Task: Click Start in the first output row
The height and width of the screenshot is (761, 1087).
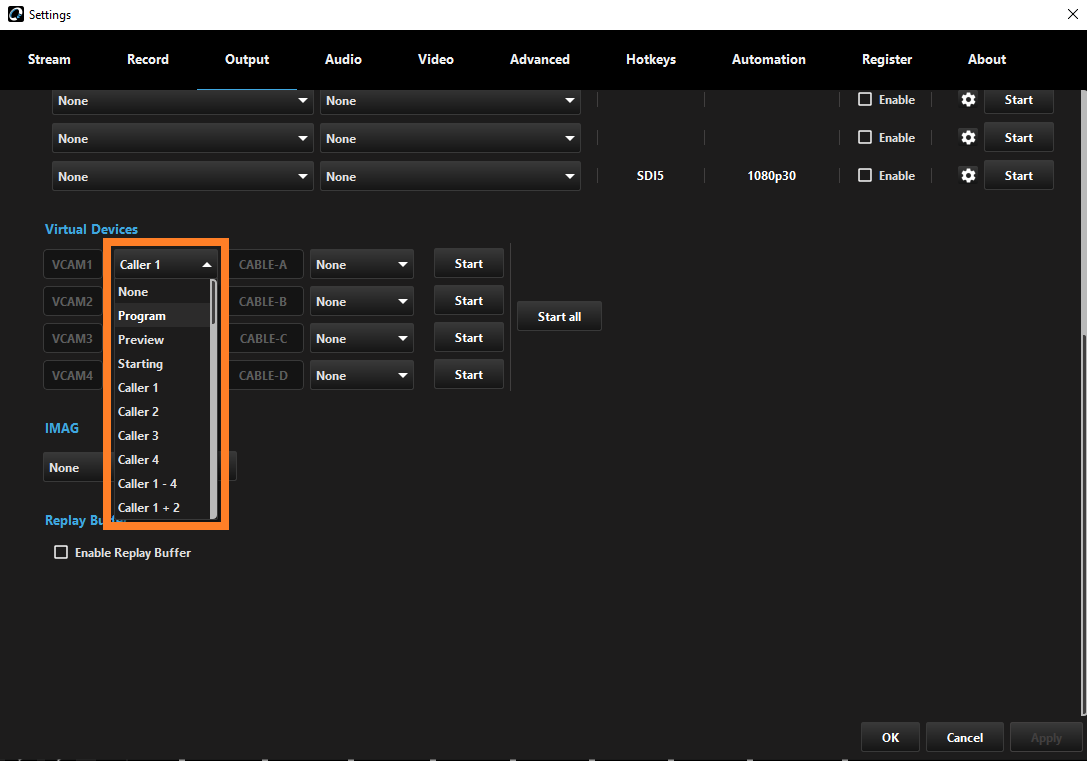Action: point(1018,100)
